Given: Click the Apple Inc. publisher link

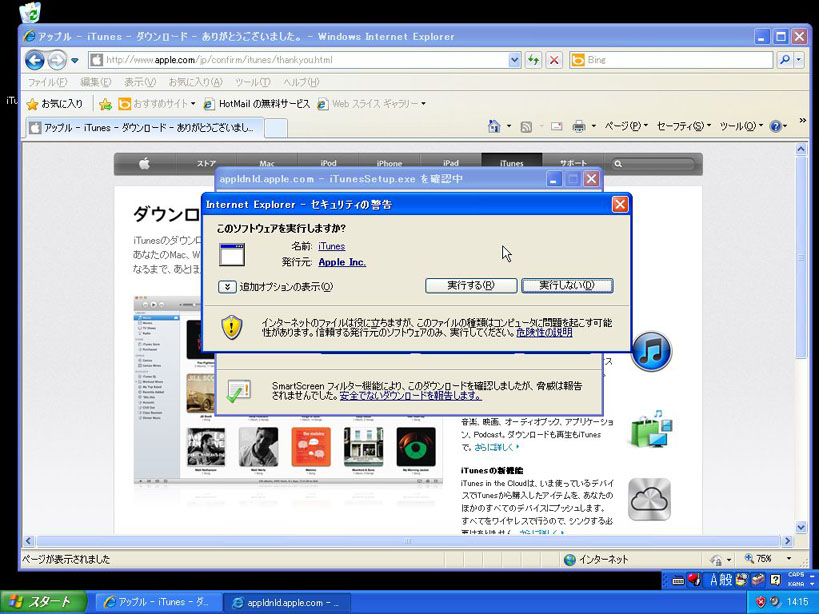Looking at the screenshot, I should pyautogui.click(x=342, y=262).
